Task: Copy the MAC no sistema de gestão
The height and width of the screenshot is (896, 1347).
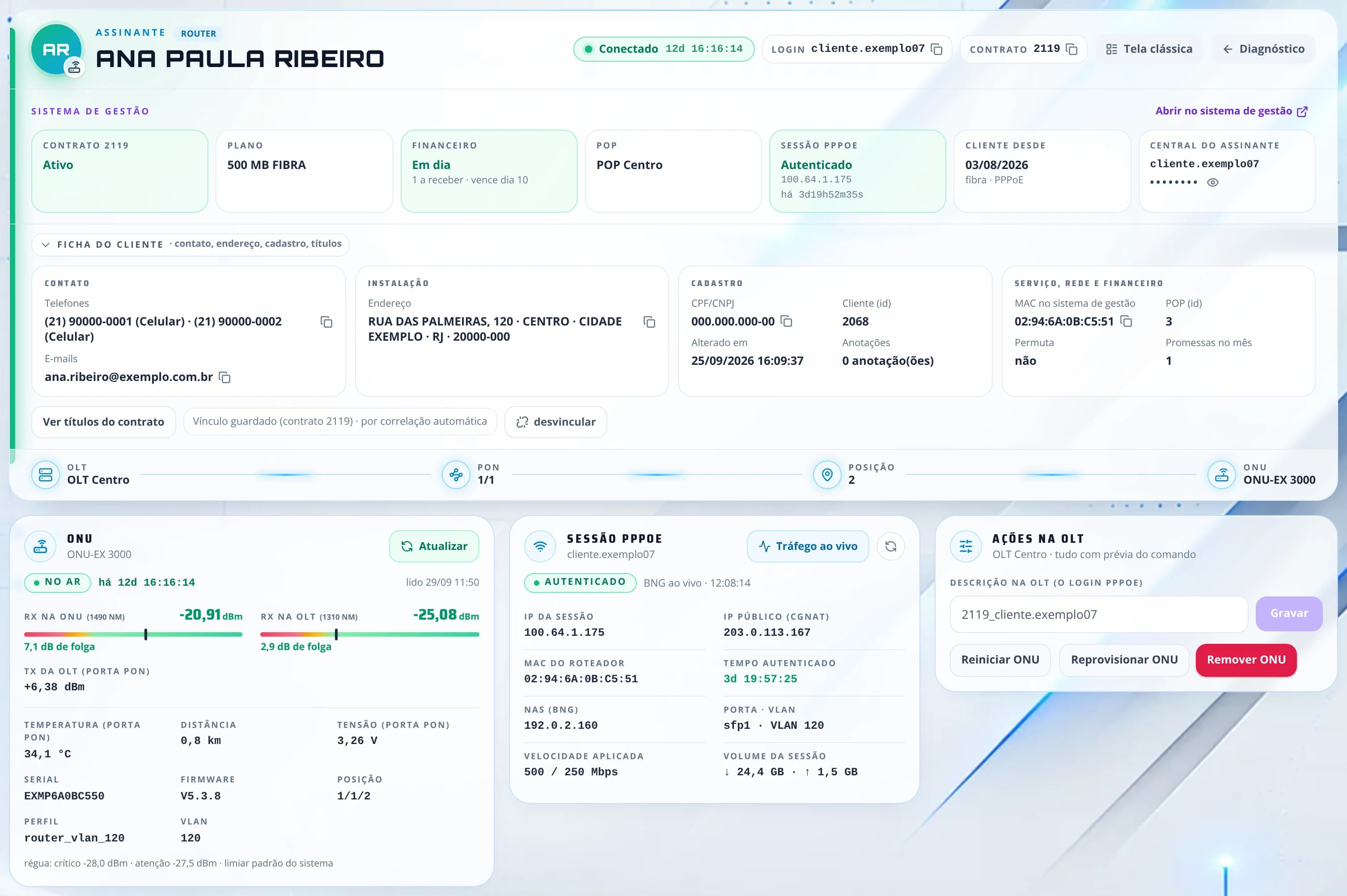Action: 1126,321
